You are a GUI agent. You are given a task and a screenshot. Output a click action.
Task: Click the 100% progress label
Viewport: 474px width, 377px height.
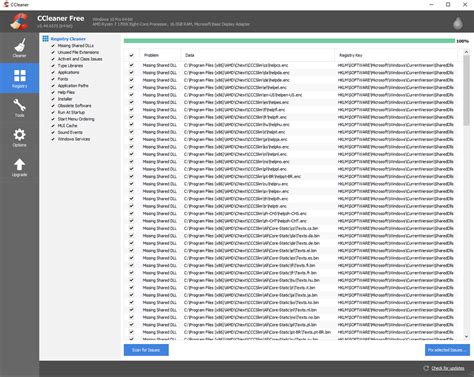click(462, 41)
